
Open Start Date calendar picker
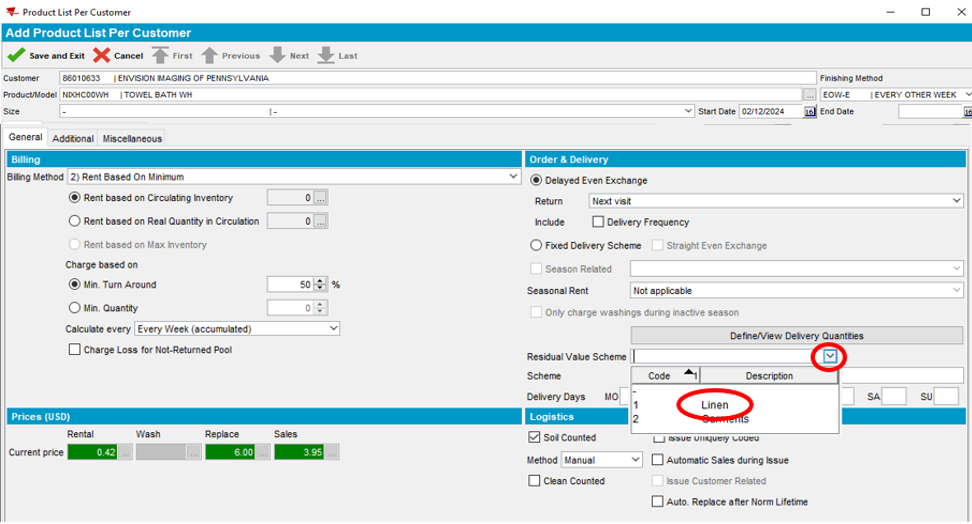[x=810, y=112]
